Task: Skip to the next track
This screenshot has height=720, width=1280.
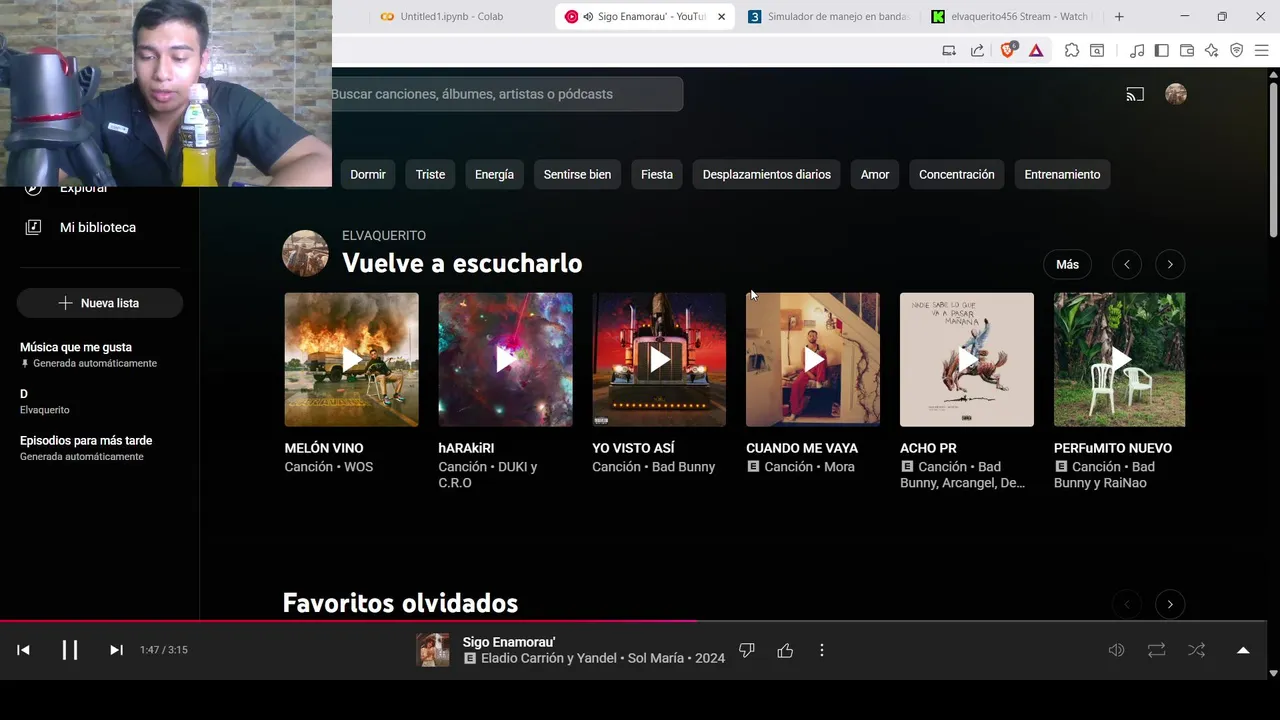Action: tap(116, 650)
